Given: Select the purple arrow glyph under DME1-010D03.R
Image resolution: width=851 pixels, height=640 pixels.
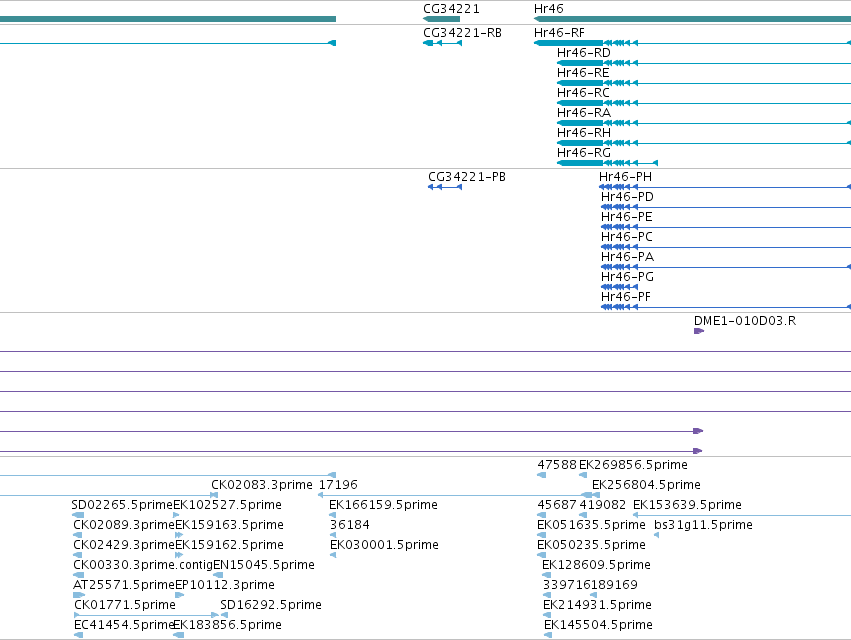Looking at the screenshot, I should (698, 331).
